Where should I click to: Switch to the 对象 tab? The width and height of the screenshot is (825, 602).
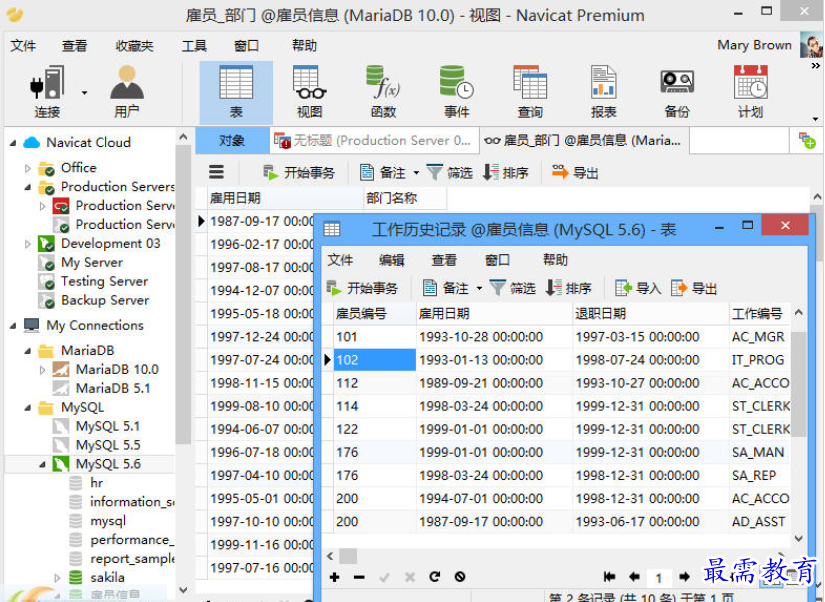[x=232, y=141]
